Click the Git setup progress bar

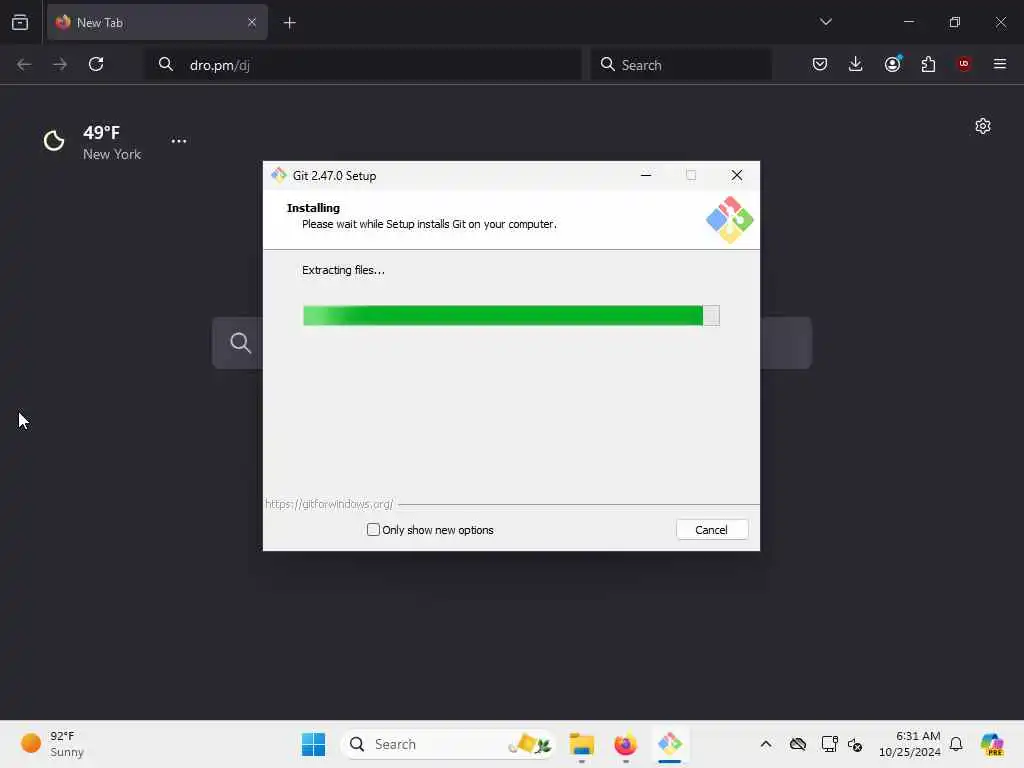click(511, 315)
